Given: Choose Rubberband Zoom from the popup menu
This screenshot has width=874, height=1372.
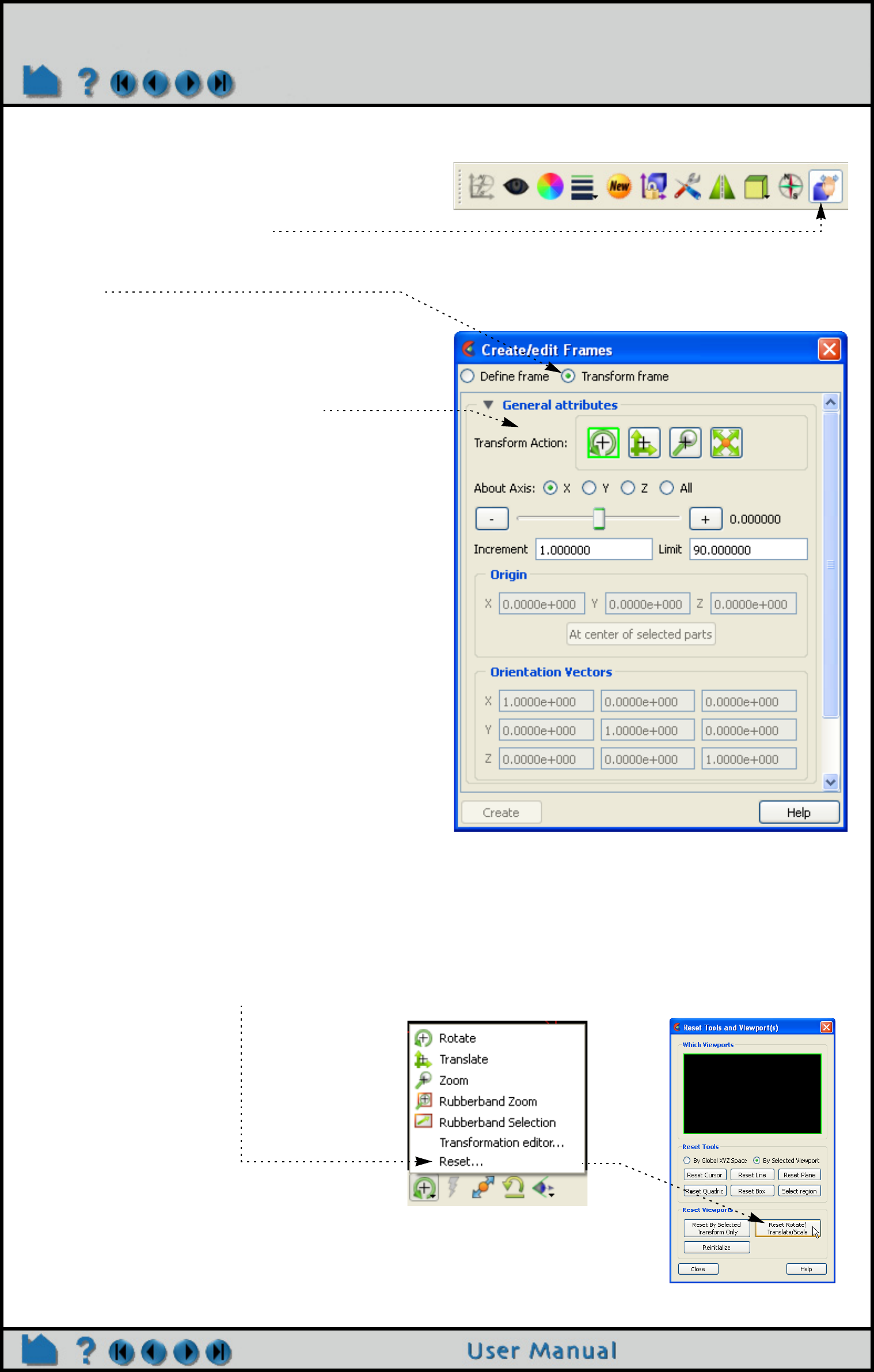Looking at the screenshot, I should coord(497,1101).
